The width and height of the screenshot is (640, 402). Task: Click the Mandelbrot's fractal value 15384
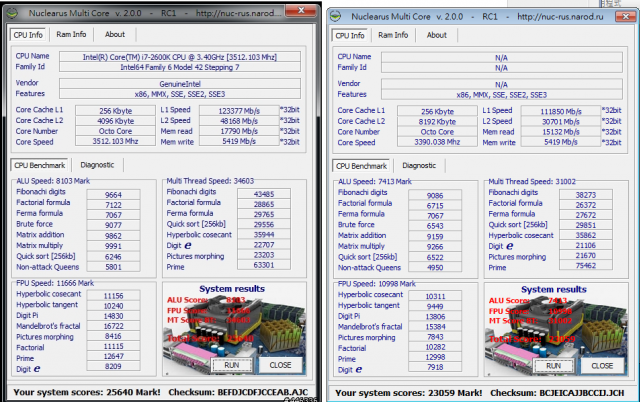pos(435,327)
